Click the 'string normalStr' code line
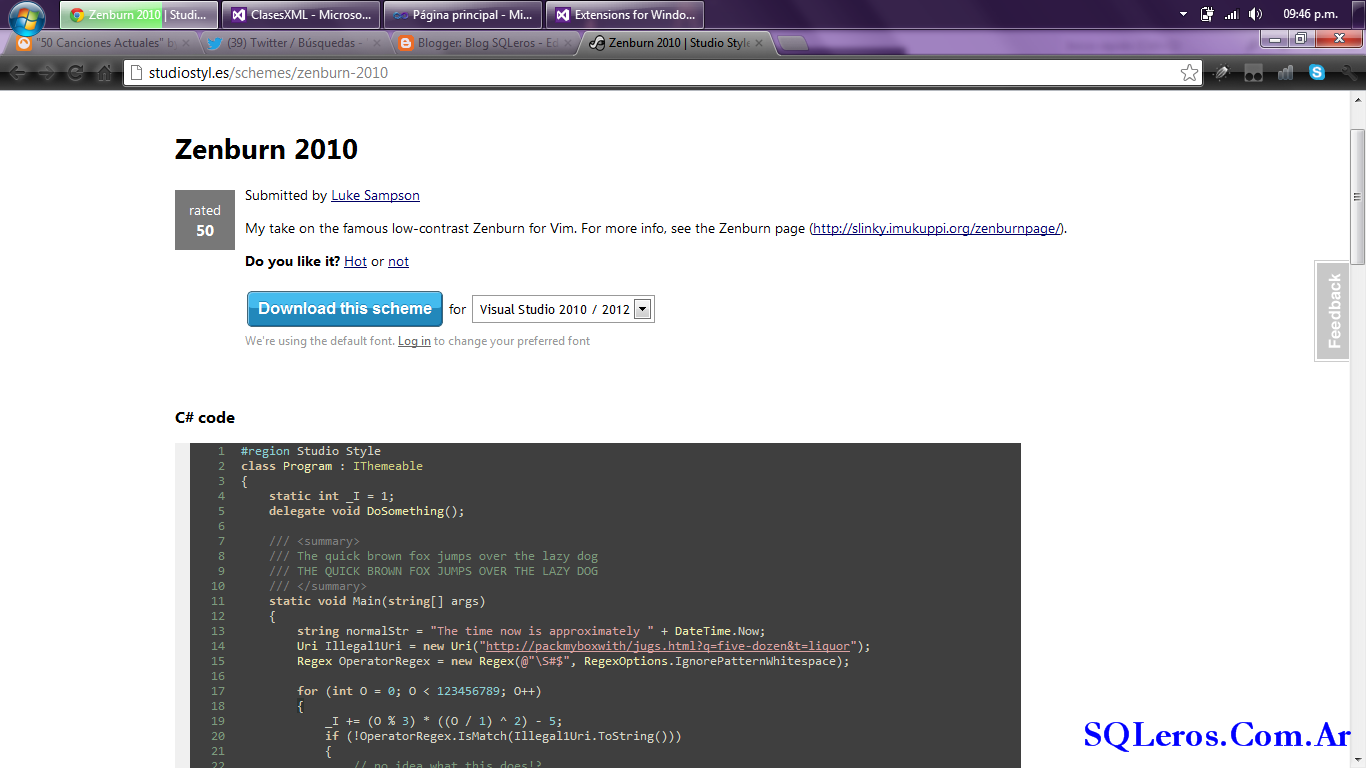 point(531,631)
